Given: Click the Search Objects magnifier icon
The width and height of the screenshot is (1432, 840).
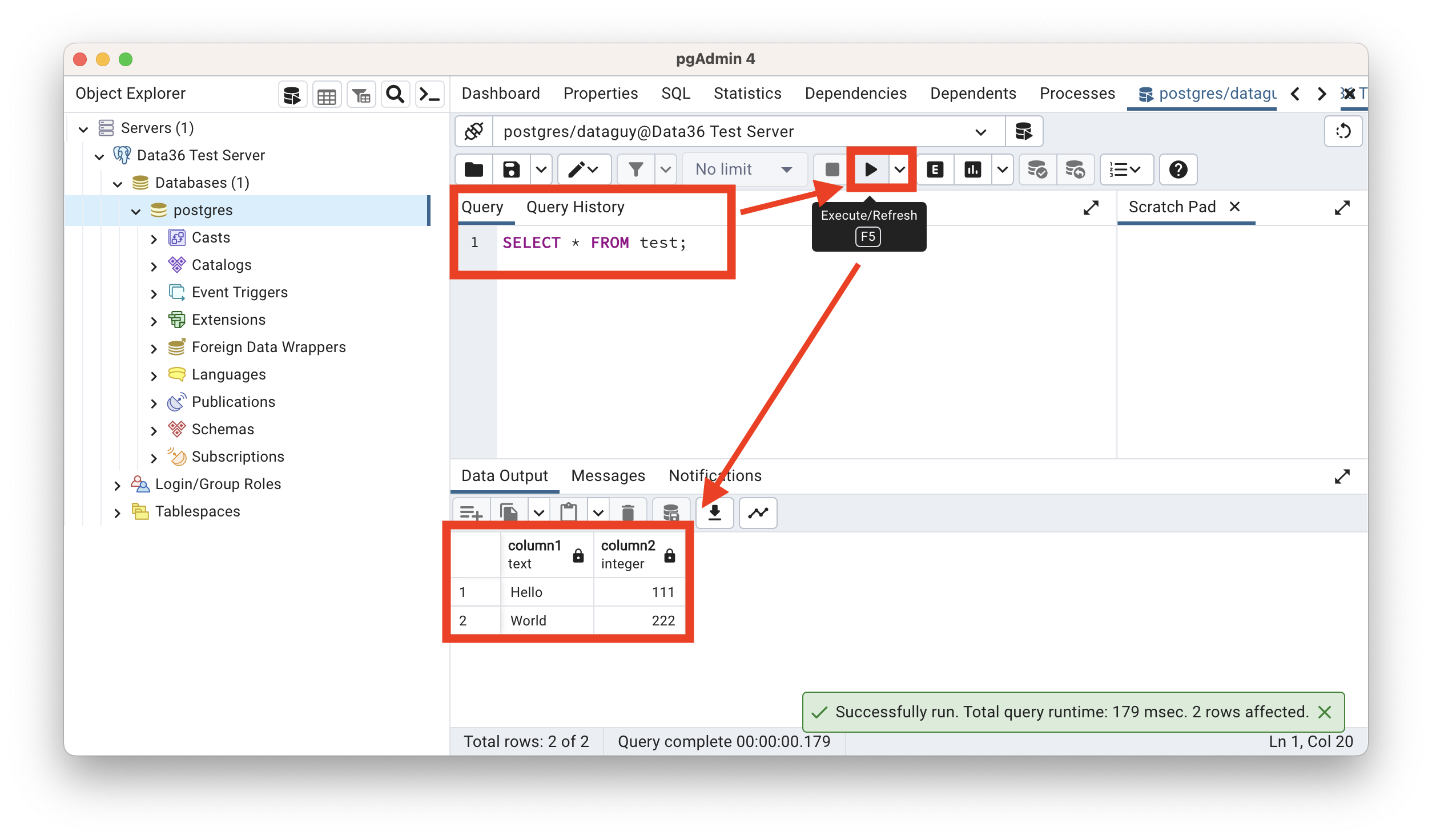Looking at the screenshot, I should tap(395, 94).
